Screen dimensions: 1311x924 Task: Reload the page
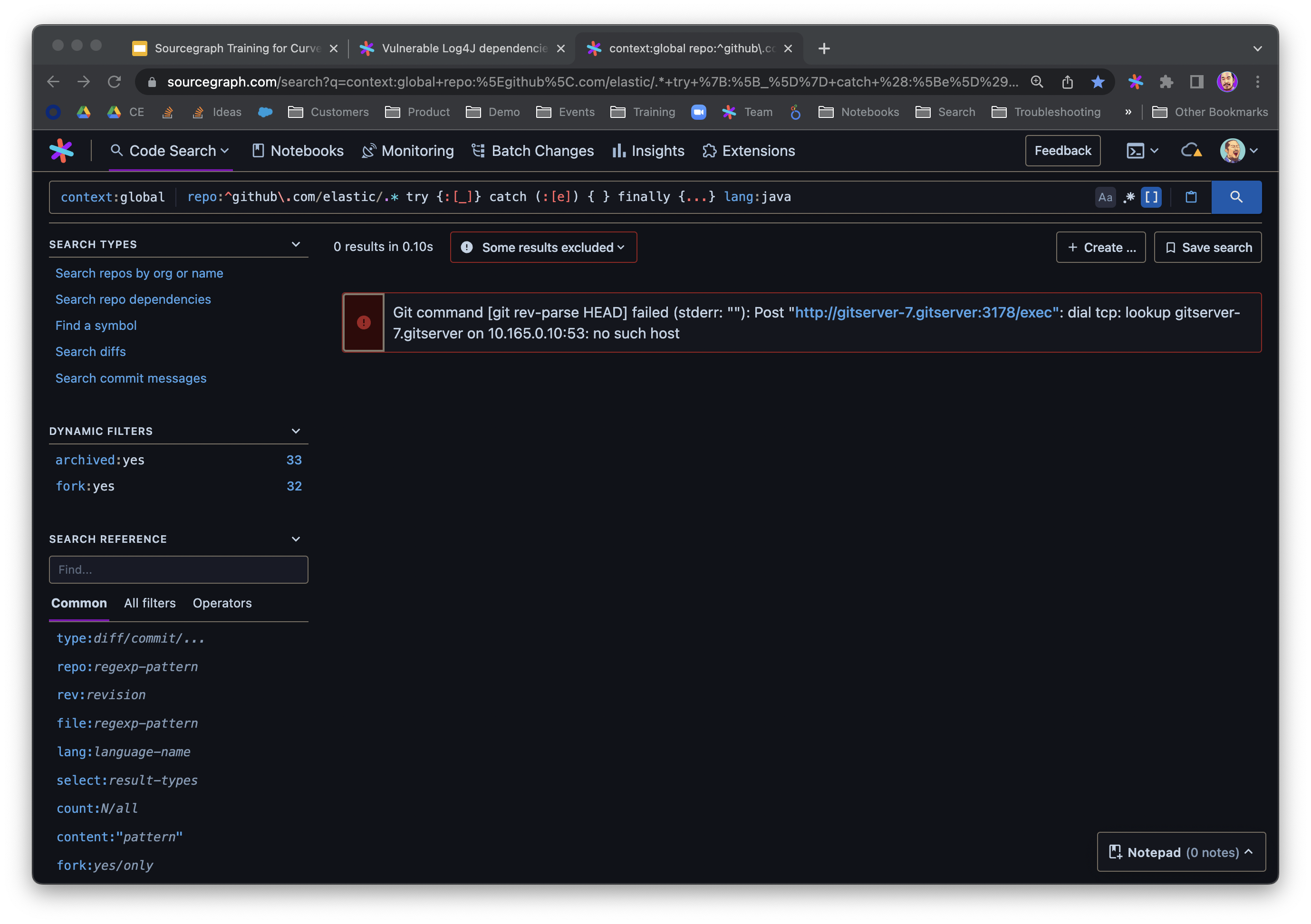114,82
